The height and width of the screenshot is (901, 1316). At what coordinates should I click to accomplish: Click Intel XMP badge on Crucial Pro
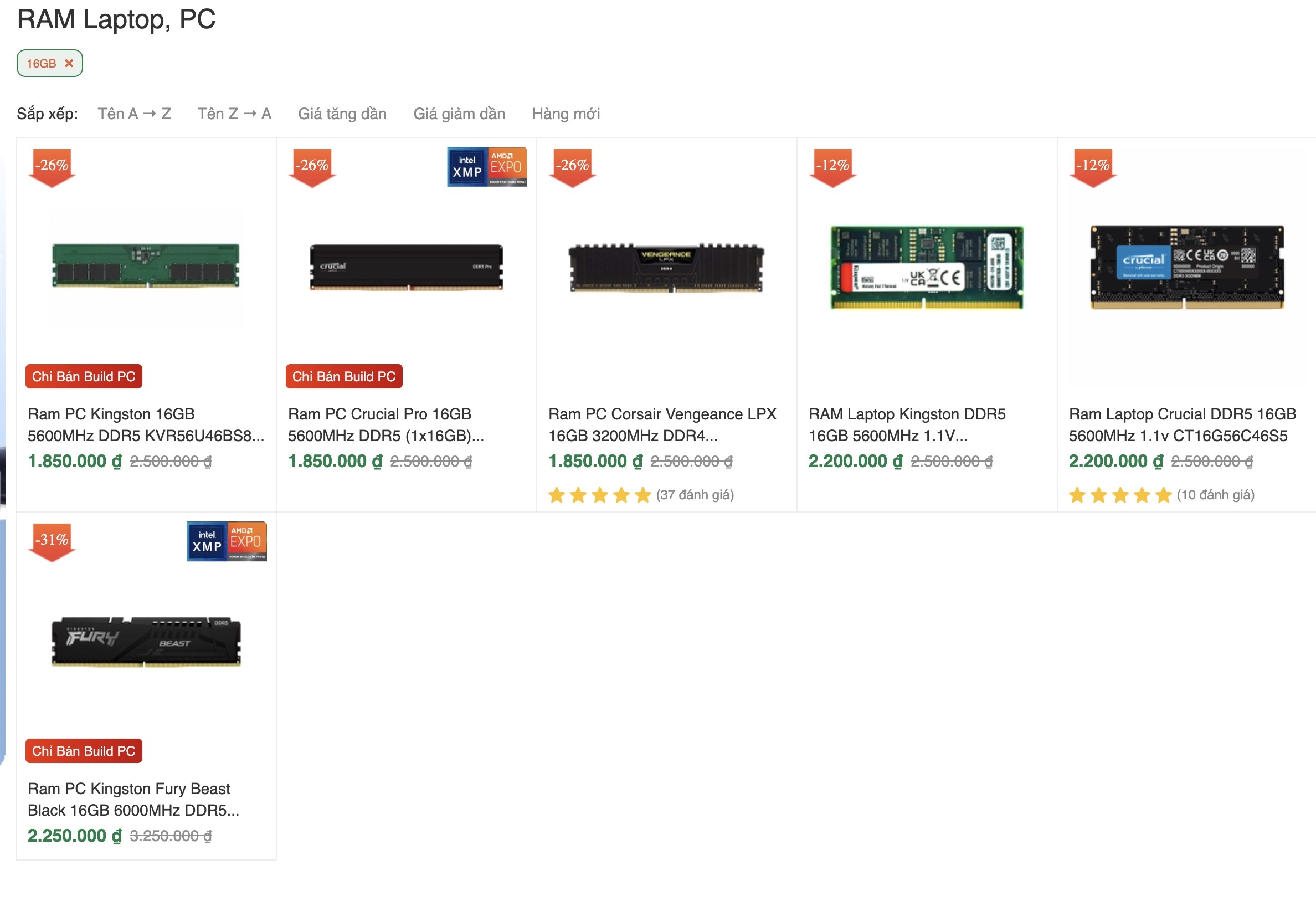pyautogui.click(x=467, y=167)
